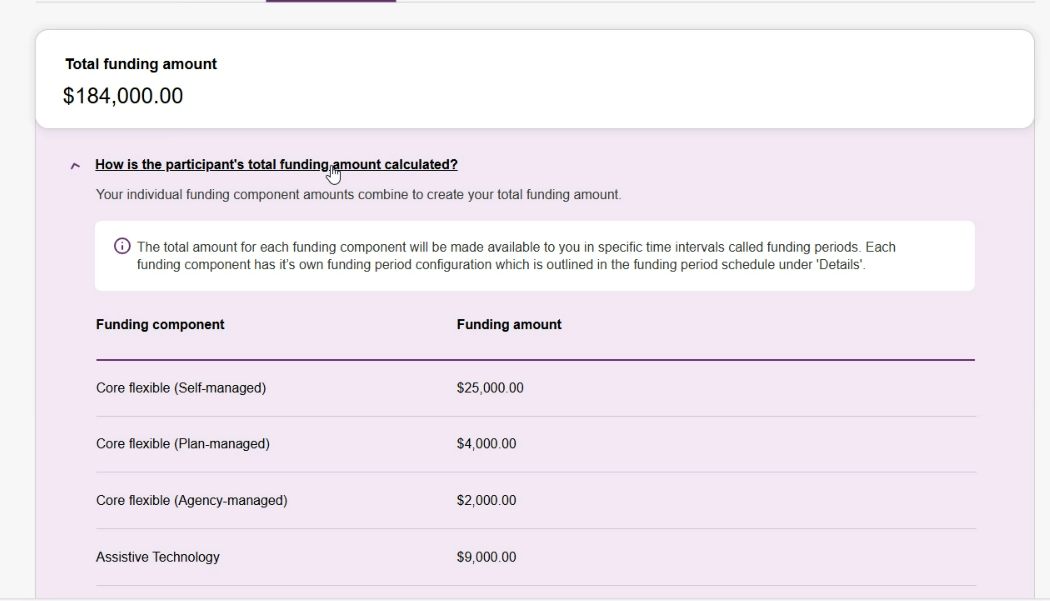Viewport: 1050px width, 601px height.
Task: Select 'Core flexible (Plan-managed)' row label
Action: (x=183, y=444)
